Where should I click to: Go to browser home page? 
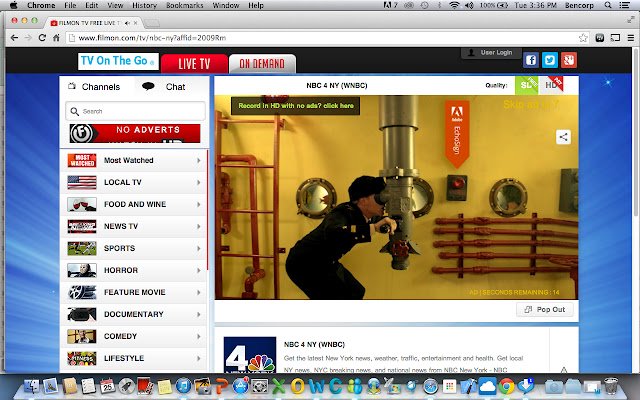tap(56, 38)
